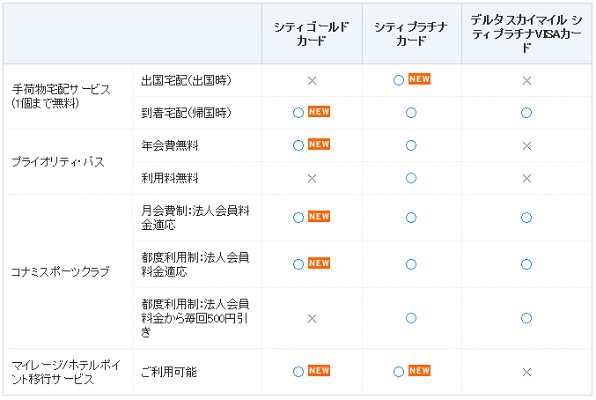Click X mark for 出国宅配 Gold card
596x400 pixels.
point(312,81)
